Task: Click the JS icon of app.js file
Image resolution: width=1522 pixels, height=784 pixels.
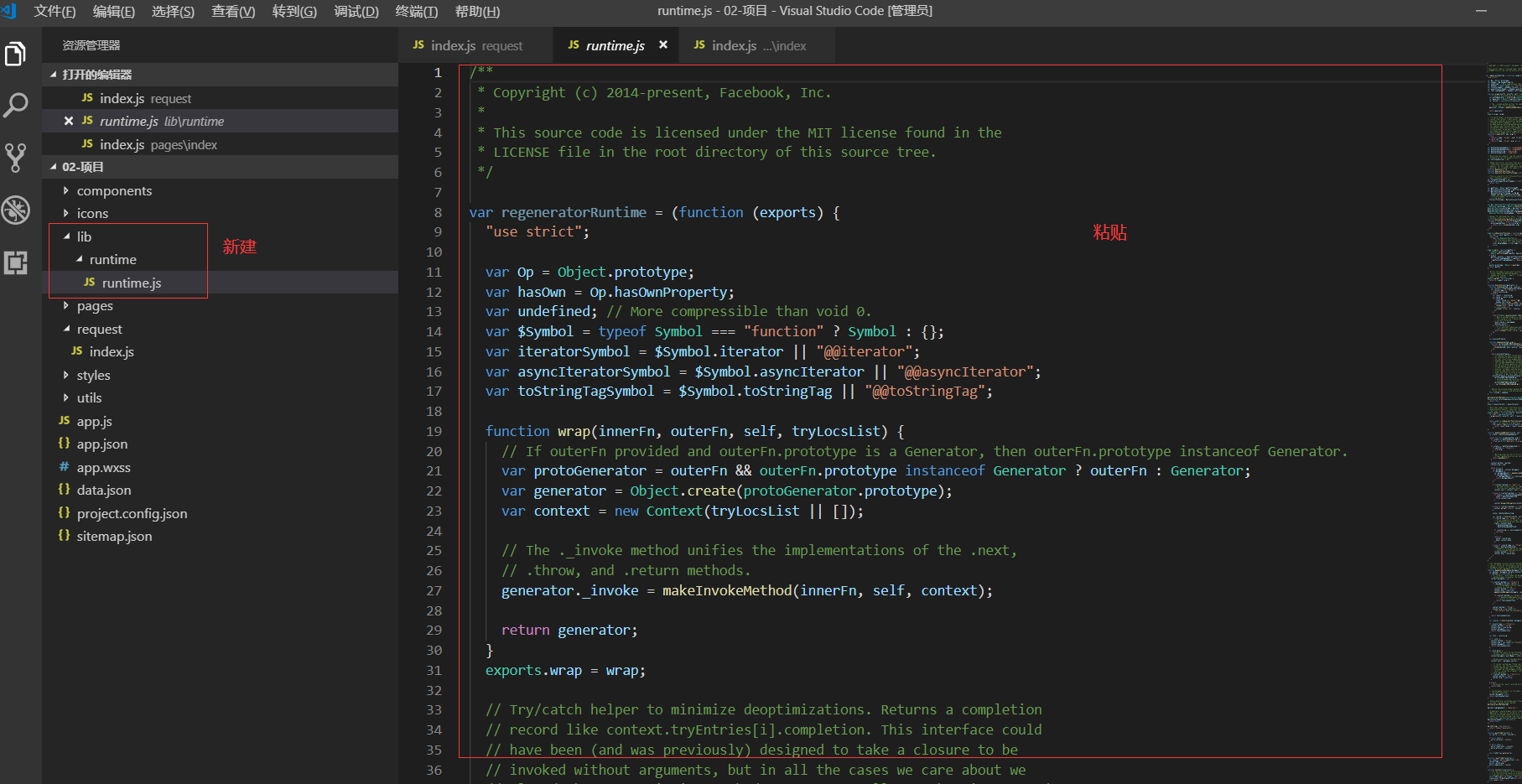Action: click(65, 421)
